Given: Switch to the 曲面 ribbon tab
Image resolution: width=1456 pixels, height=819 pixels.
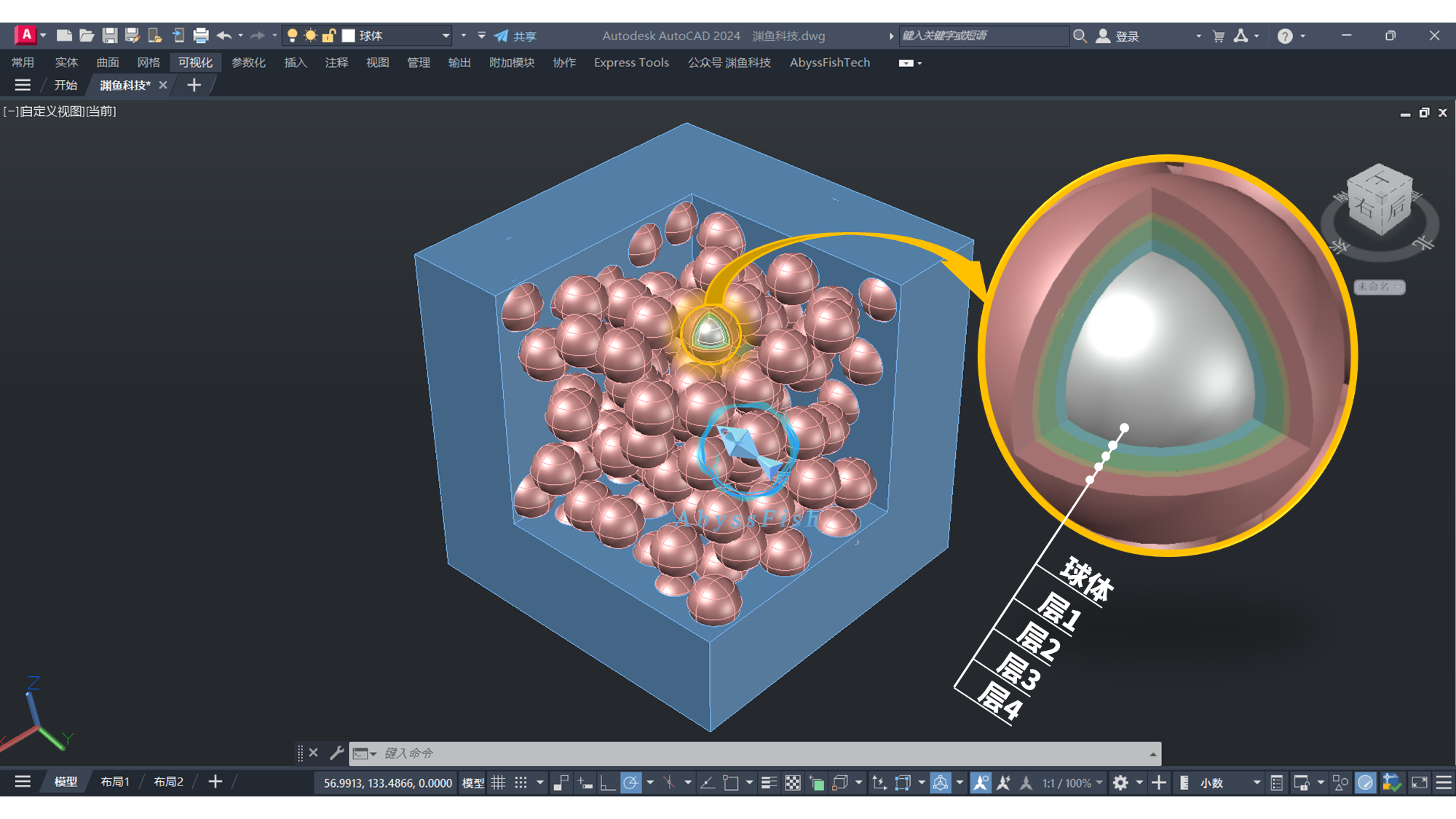Looking at the screenshot, I should [x=108, y=63].
